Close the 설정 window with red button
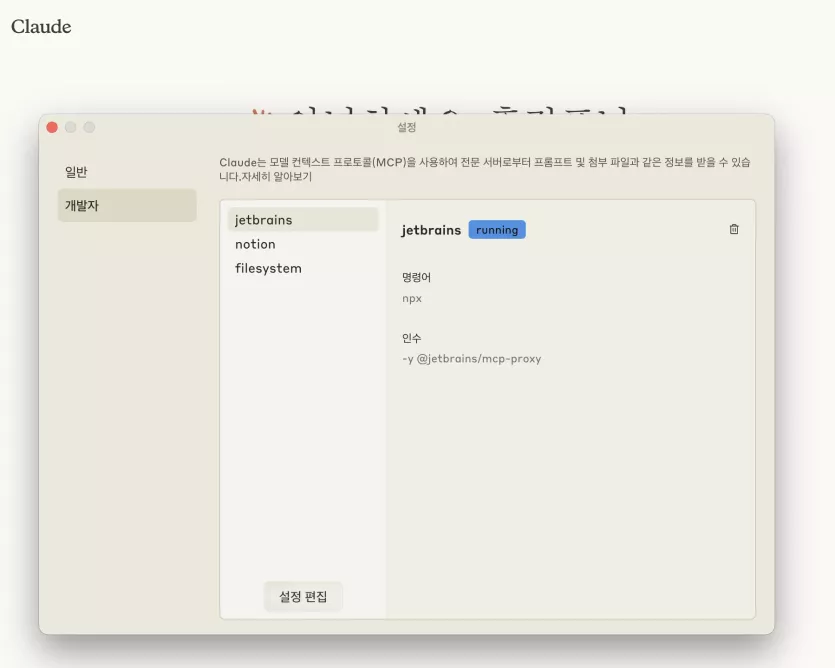Viewport: 835px width, 668px height. tap(52, 127)
